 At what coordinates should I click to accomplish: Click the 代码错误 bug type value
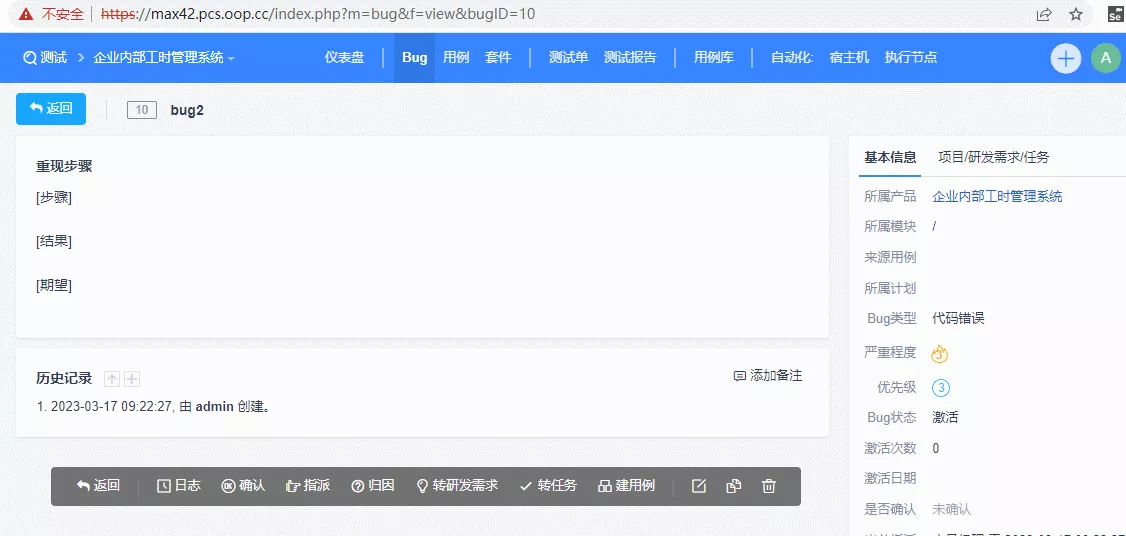pos(958,318)
